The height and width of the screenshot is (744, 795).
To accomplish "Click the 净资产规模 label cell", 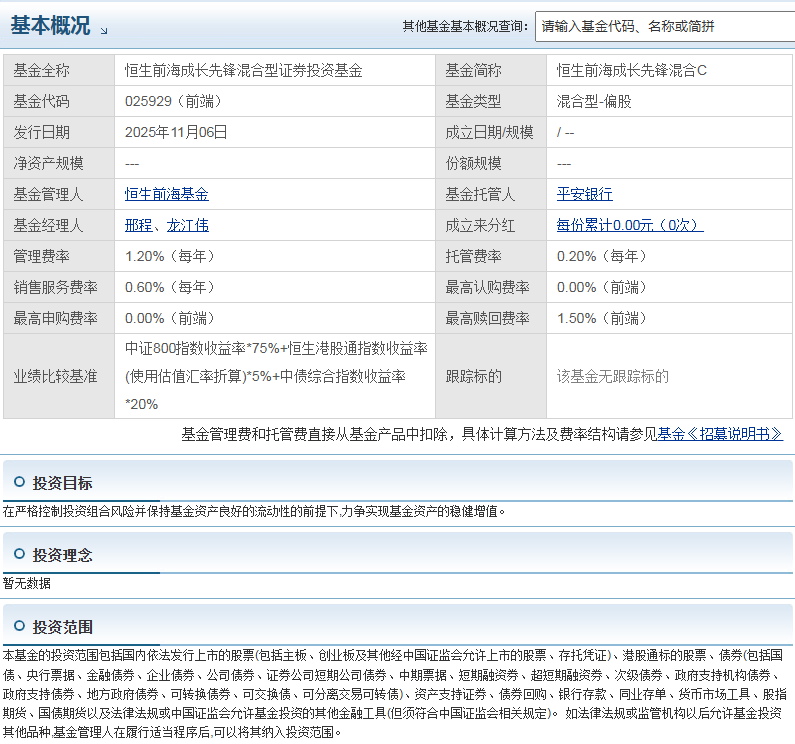I will pyautogui.click(x=59, y=163).
